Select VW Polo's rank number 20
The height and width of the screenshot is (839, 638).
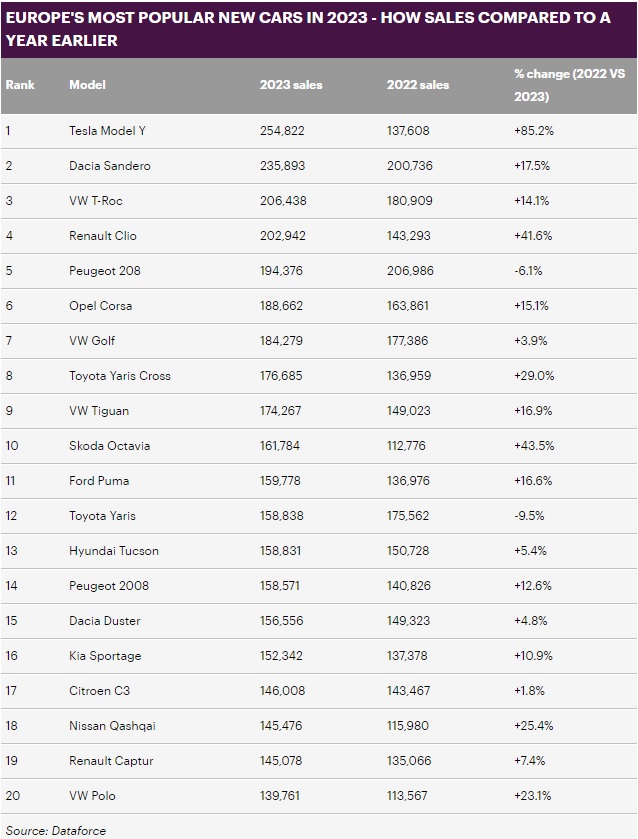click(13, 796)
